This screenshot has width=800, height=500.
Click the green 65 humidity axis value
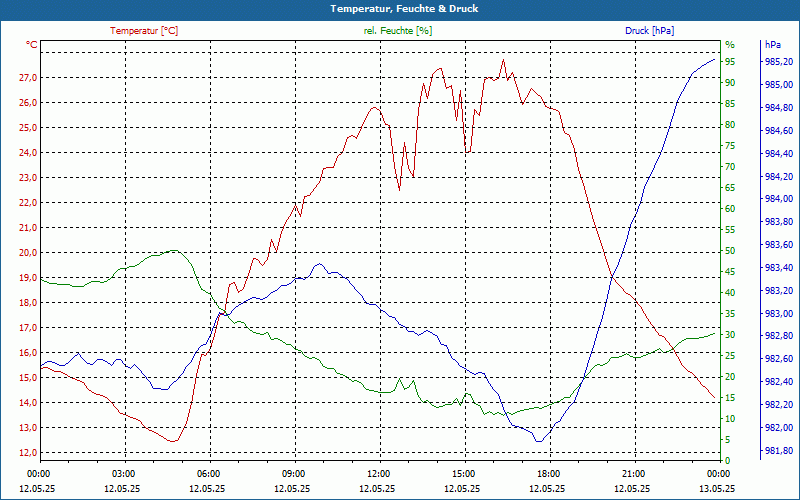[730, 188]
